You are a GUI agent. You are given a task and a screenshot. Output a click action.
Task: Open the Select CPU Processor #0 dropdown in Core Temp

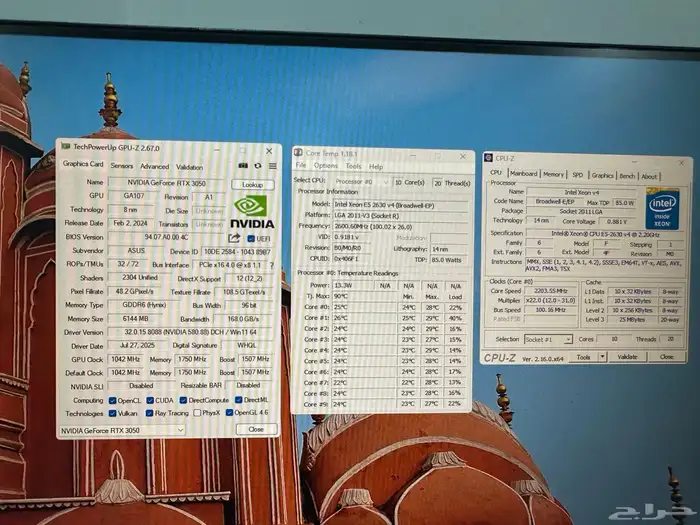(x=362, y=182)
